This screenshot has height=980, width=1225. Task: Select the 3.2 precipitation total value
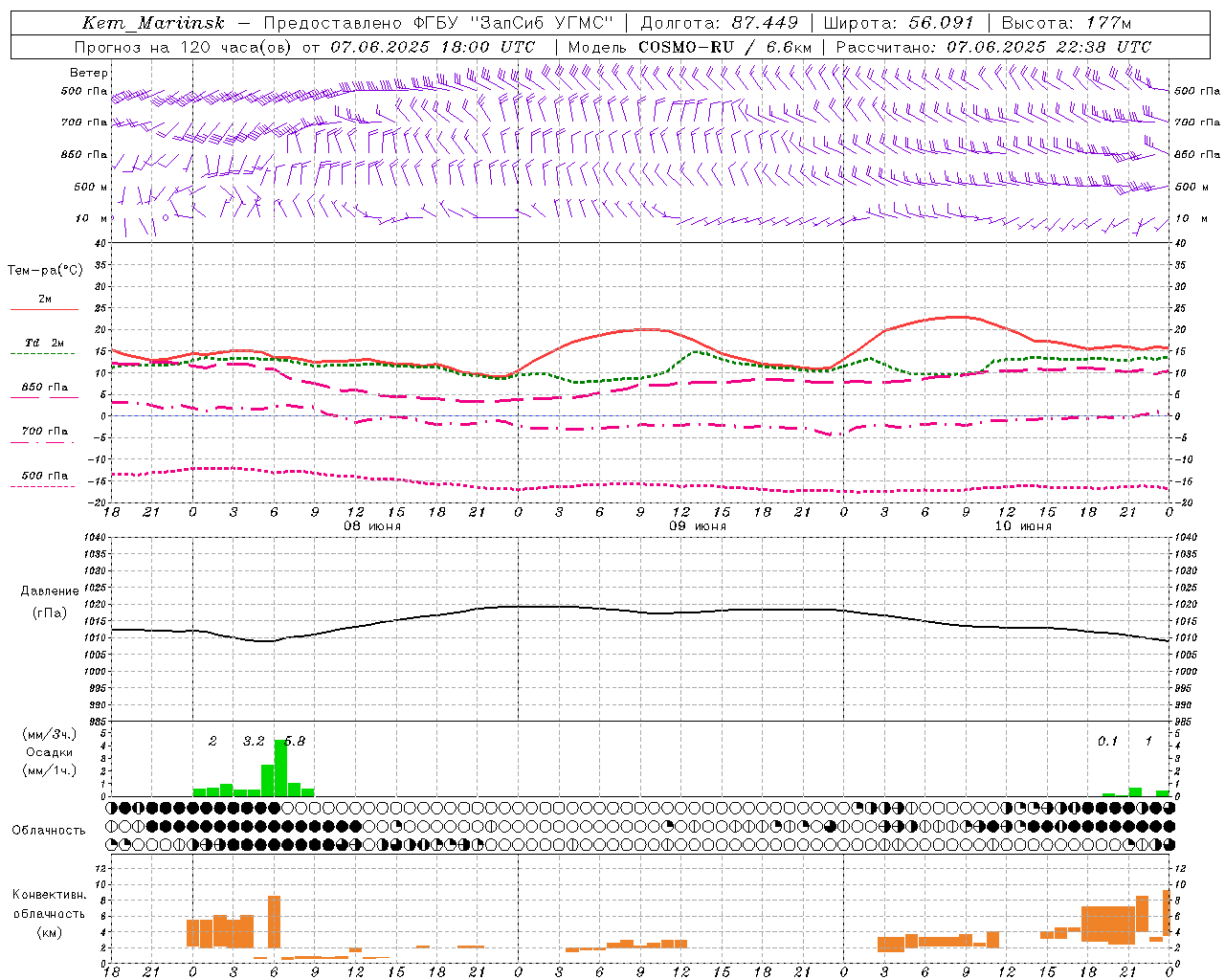(x=254, y=742)
